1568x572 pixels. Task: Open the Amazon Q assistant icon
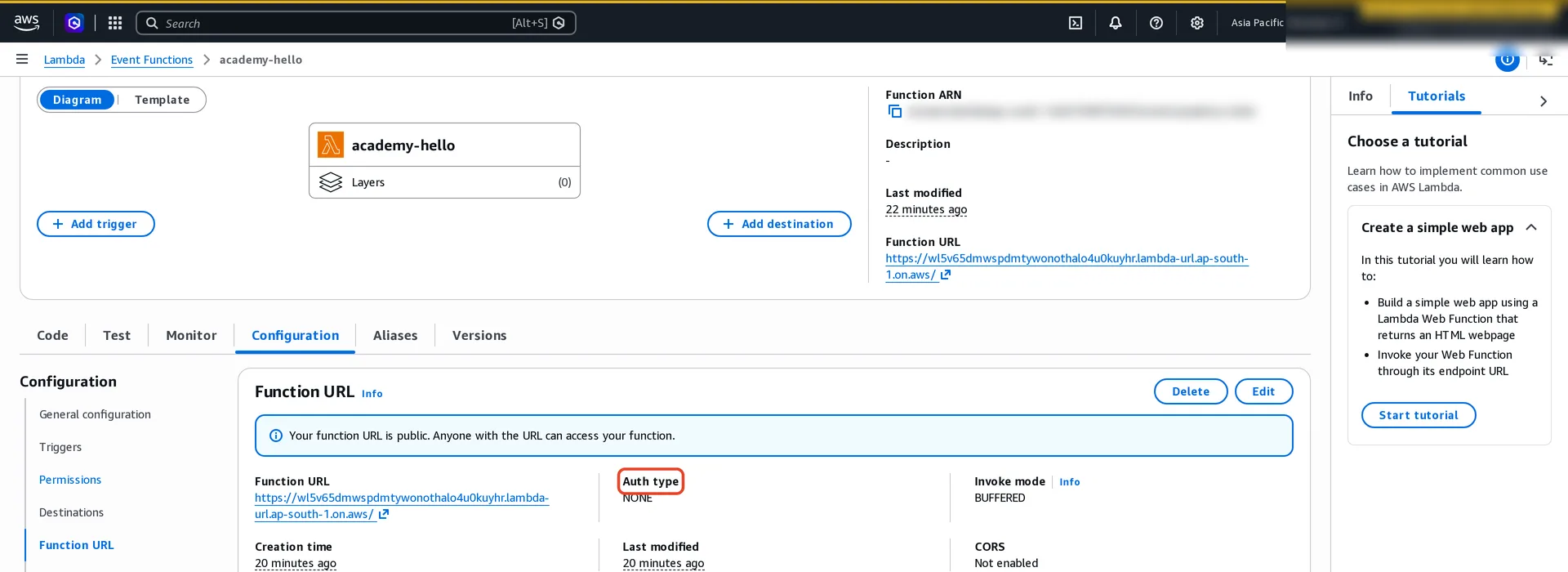coord(74,23)
